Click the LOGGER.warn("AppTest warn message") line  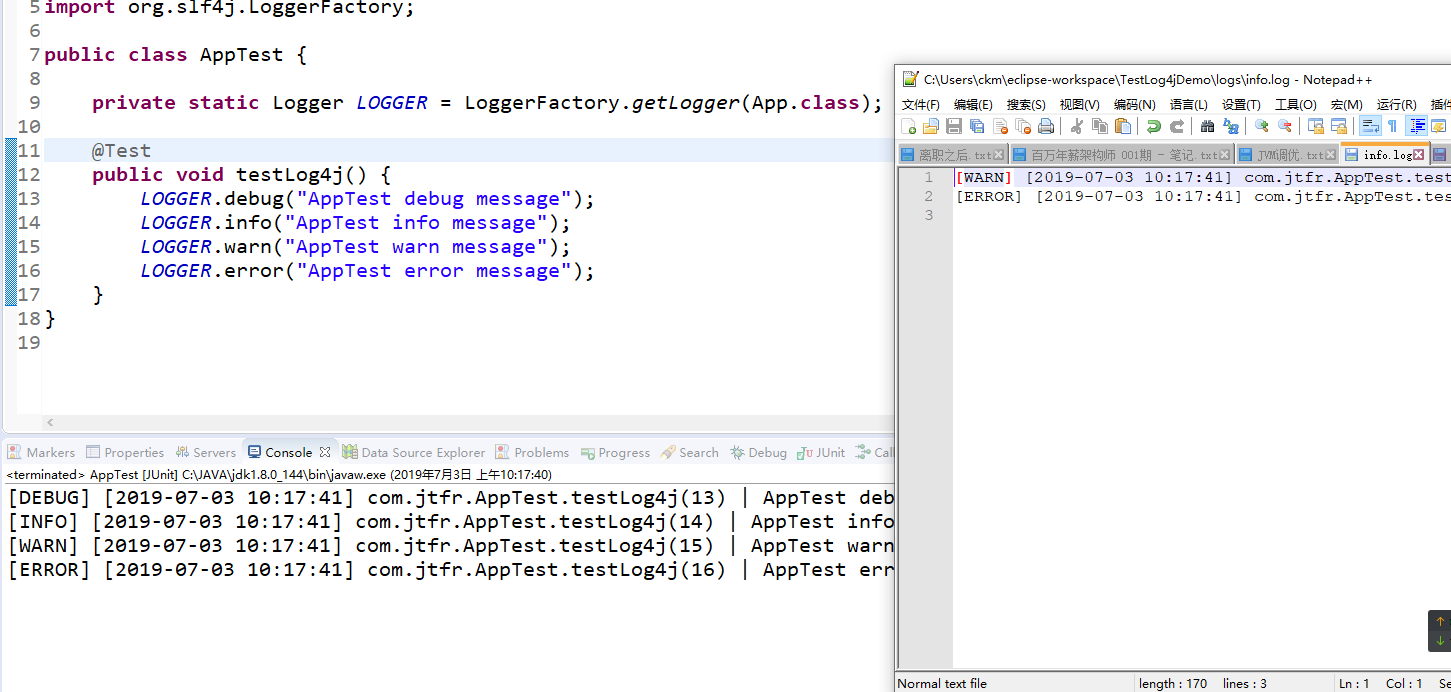tap(355, 246)
